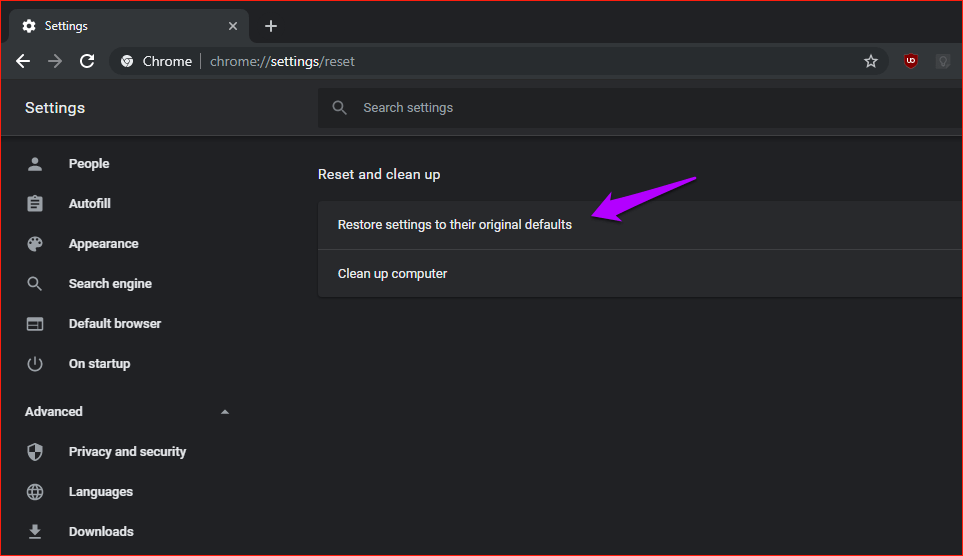Bookmark this page with the star icon
963x556 pixels.
click(871, 61)
